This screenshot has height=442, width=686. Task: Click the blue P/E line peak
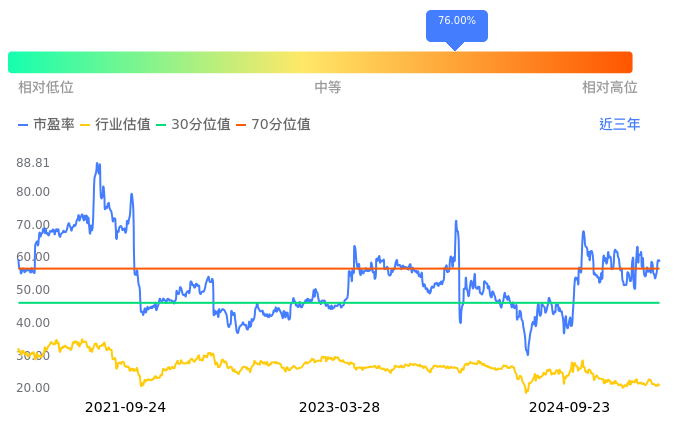coord(97,164)
